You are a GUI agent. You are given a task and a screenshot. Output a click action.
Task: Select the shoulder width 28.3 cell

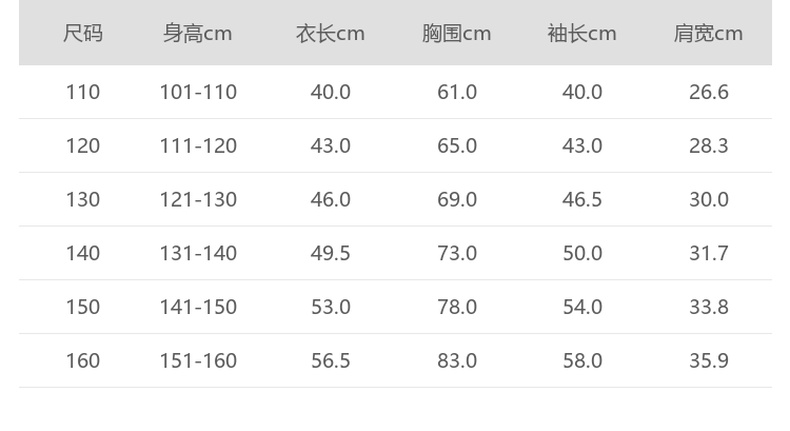tap(708, 146)
